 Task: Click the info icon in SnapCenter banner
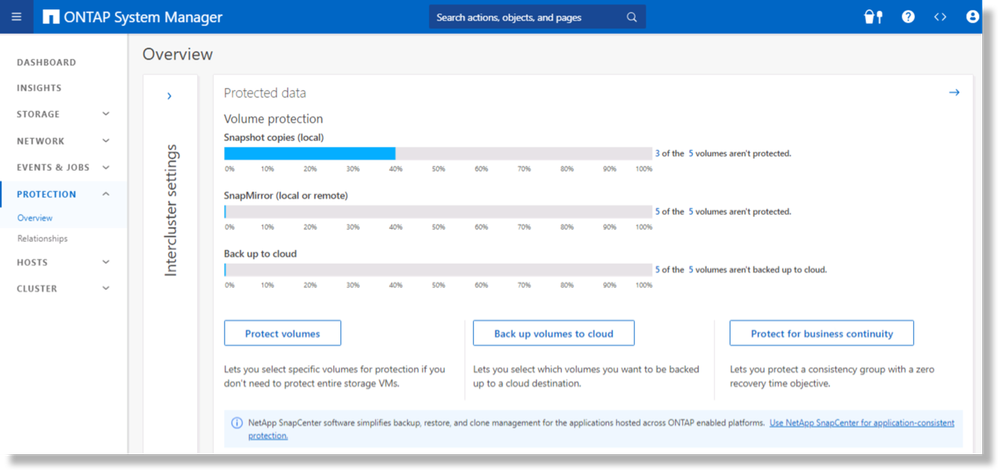[236, 423]
